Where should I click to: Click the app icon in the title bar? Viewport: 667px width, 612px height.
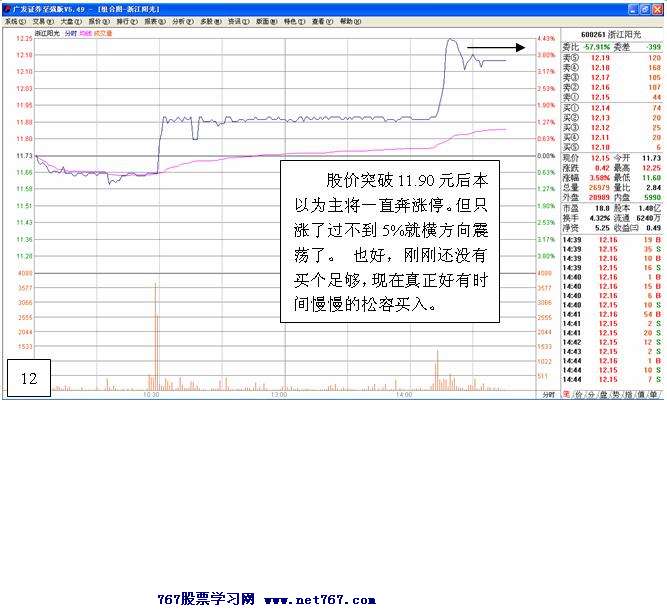coord(6,7)
